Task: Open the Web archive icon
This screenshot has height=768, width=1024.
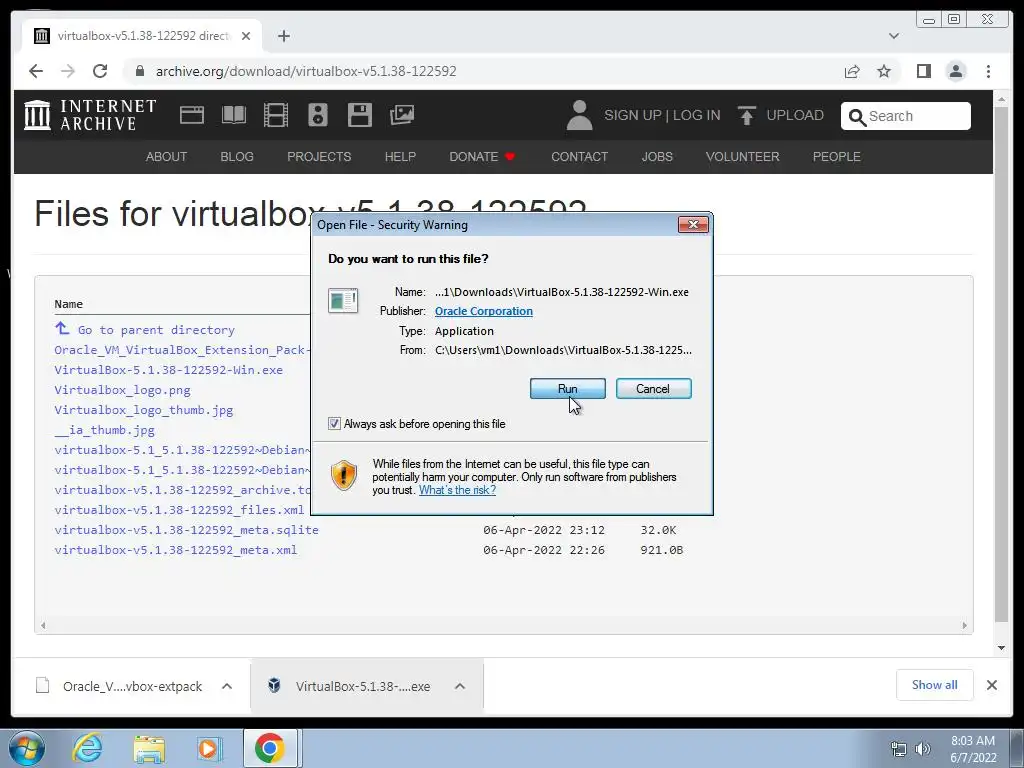Action: click(192, 115)
